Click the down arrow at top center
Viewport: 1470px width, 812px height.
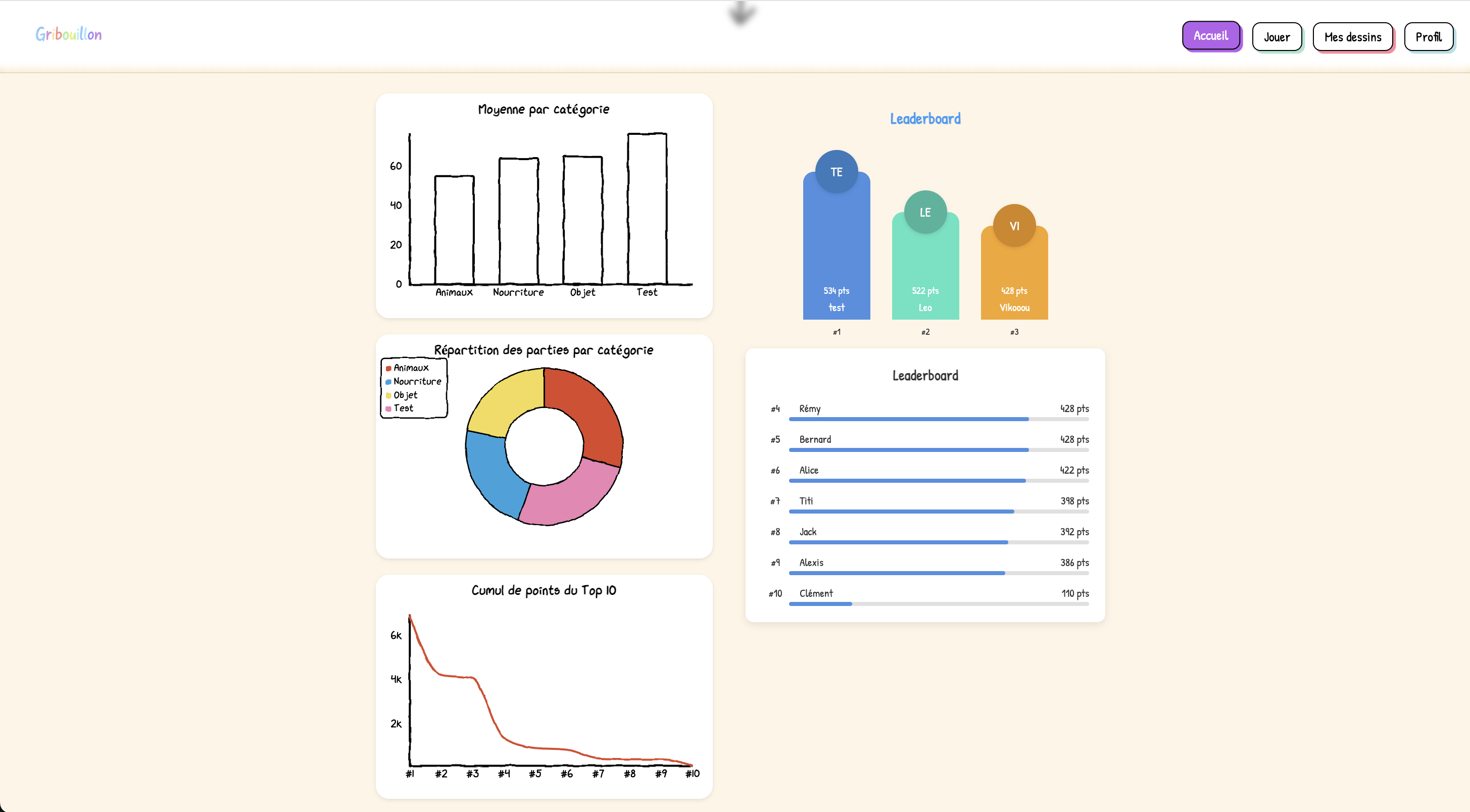741,13
